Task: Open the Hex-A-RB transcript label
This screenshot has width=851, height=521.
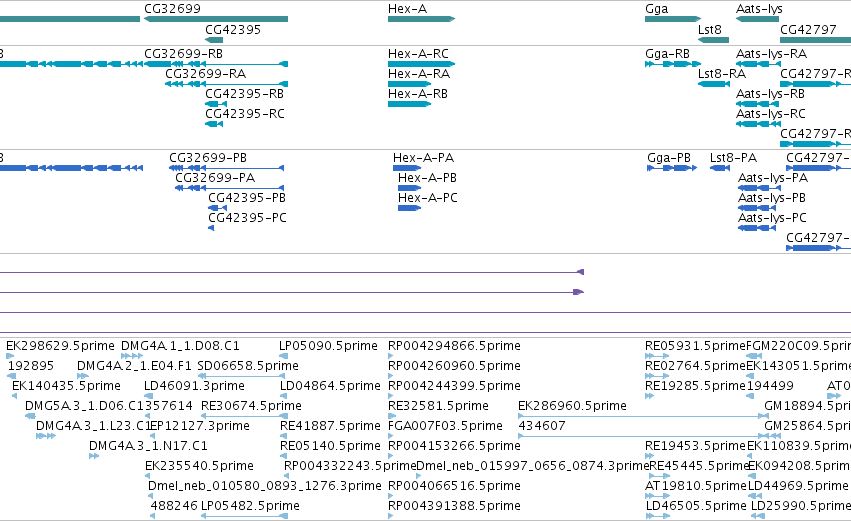Action: click(417, 94)
